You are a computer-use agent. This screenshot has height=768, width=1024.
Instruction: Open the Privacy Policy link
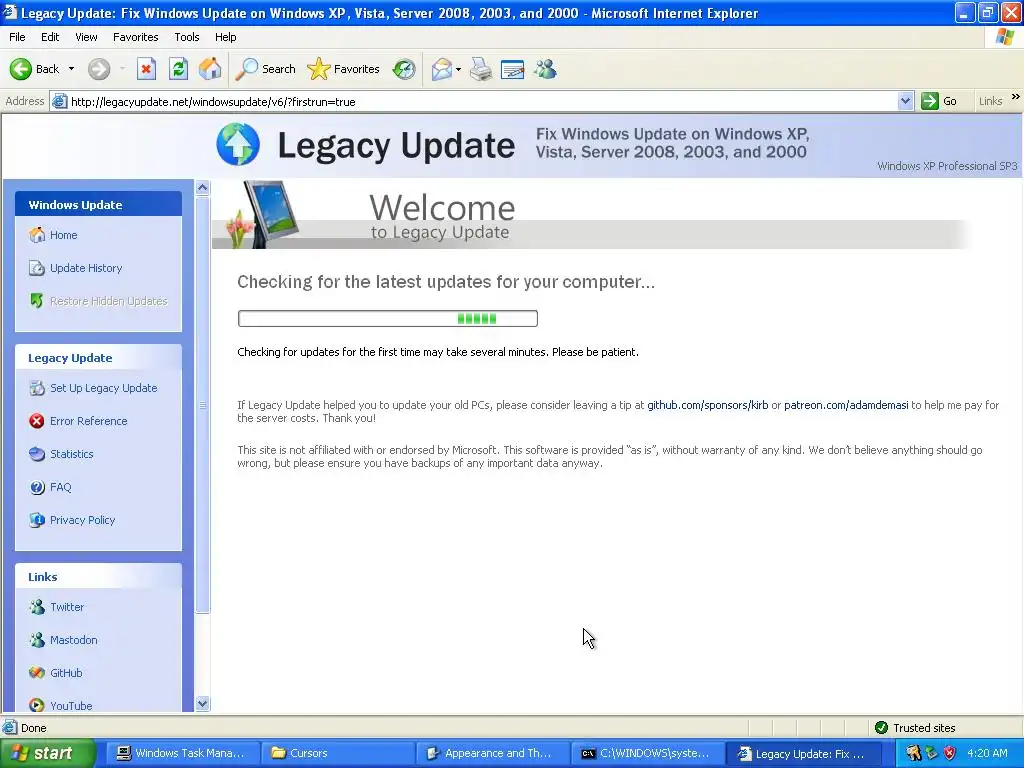click(82, 520)
